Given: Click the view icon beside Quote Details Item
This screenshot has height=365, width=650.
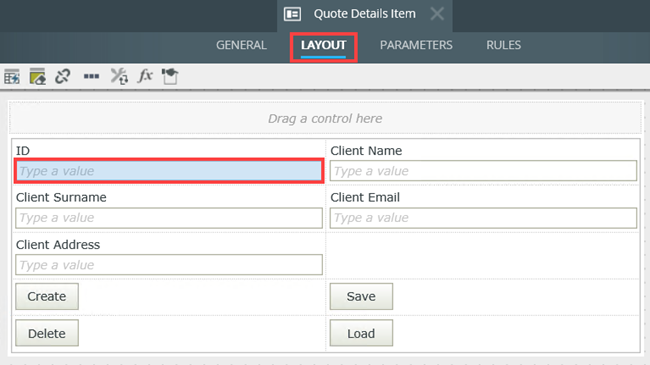Looking at the screenshot, I should pos(292,14).
